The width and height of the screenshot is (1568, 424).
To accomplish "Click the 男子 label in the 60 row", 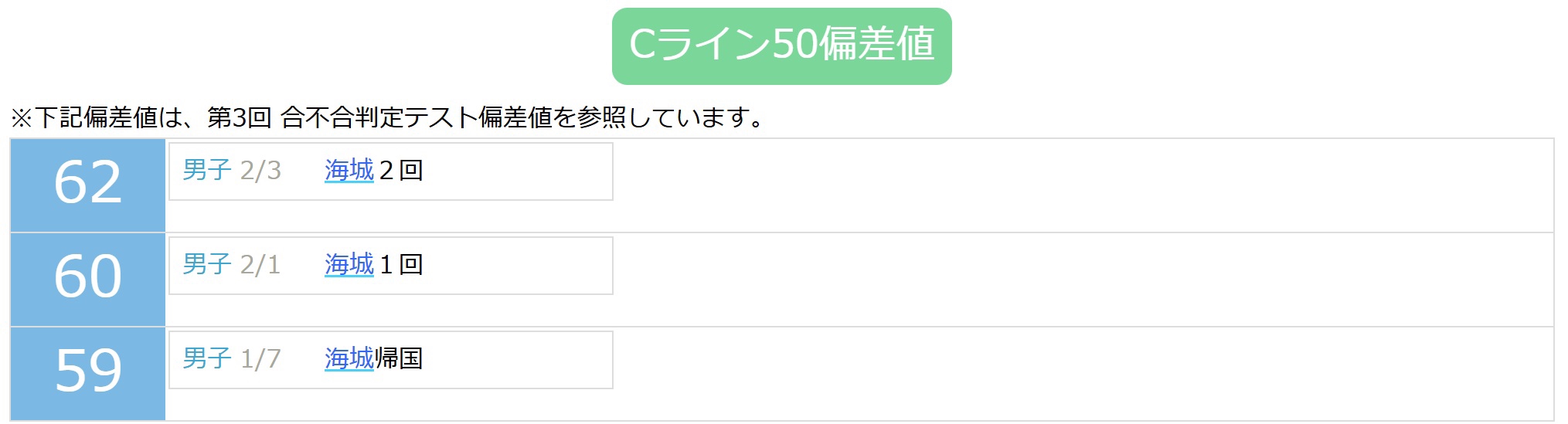I will 207,264.
